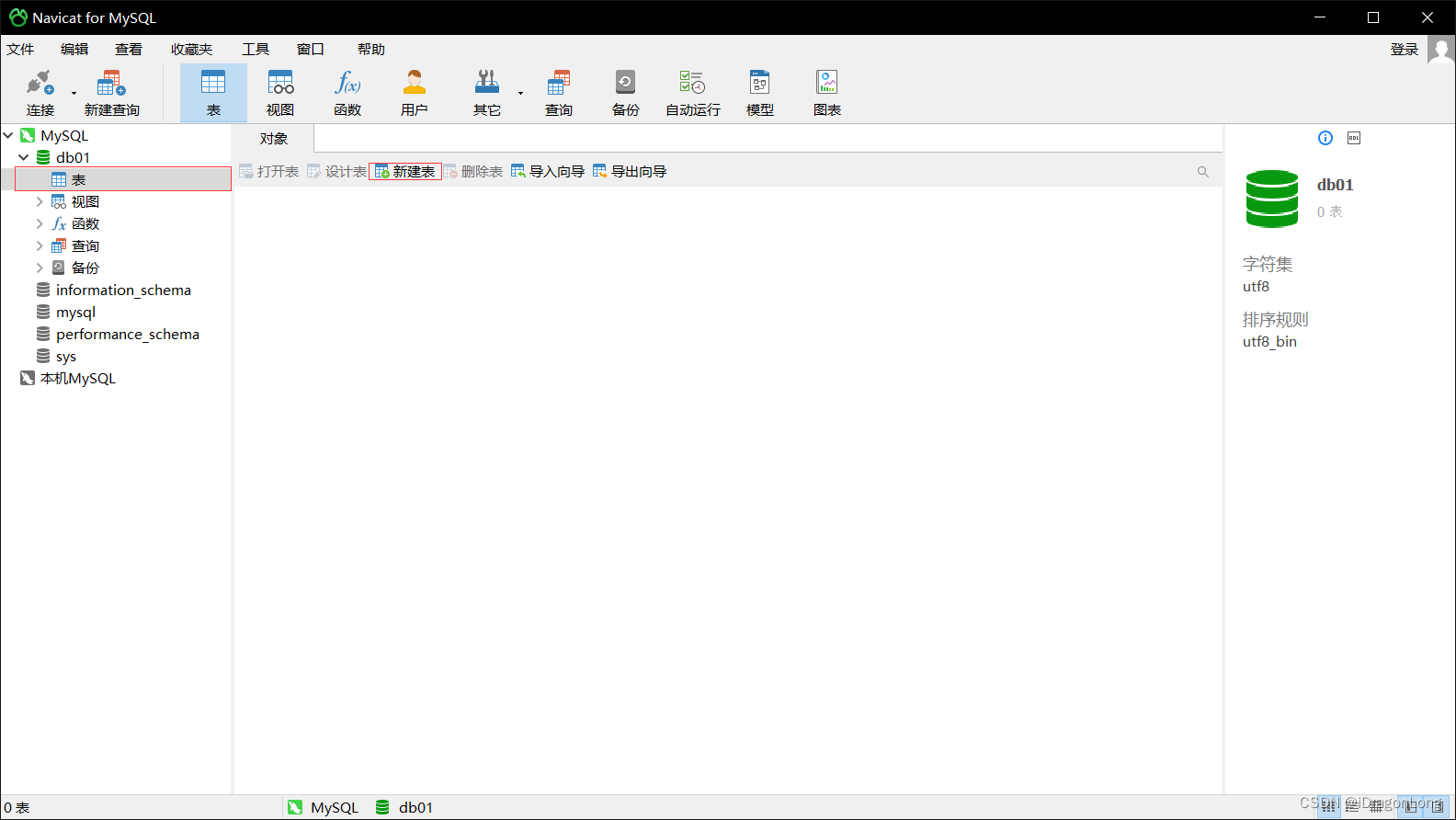This screenshot has height=820, width=1456.
Task: Open the 查询 (Query) toolbar icon
Action: pos(559,92)
